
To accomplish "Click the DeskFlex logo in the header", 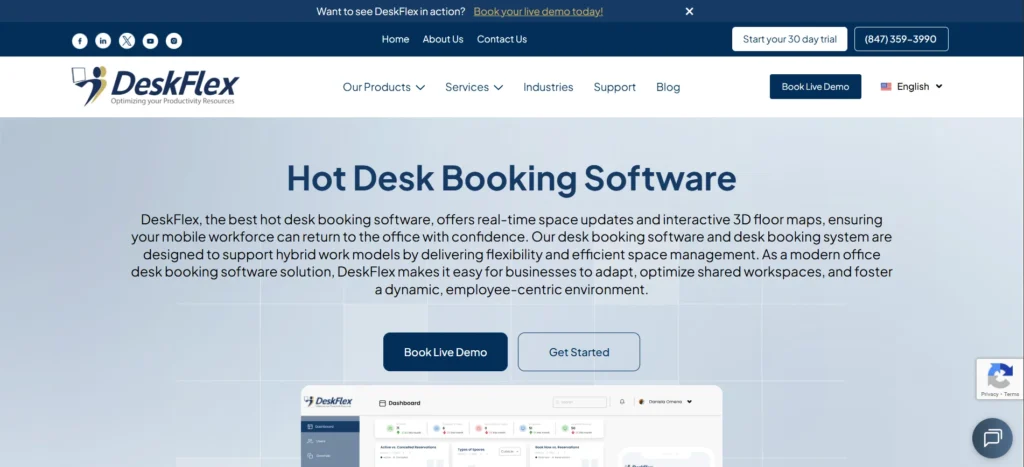I will [155, 86].
